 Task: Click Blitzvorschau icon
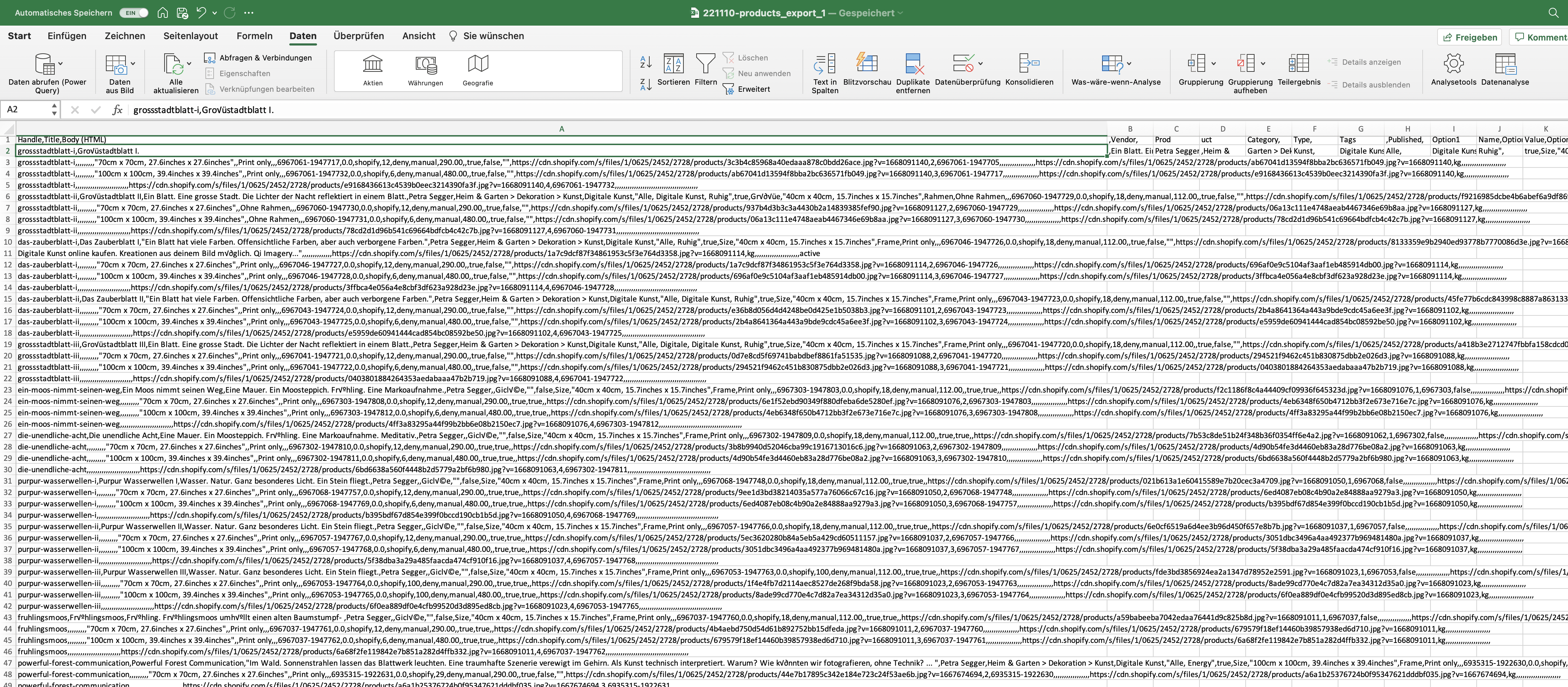point(867,63)
